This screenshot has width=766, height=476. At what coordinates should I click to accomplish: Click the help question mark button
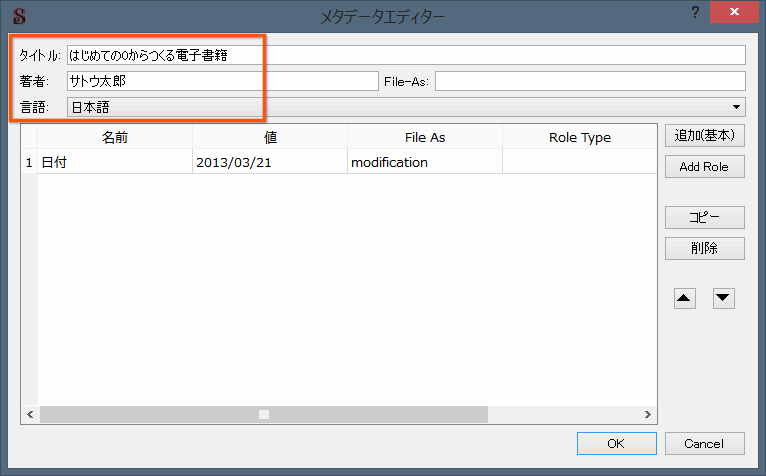point(694,12)
